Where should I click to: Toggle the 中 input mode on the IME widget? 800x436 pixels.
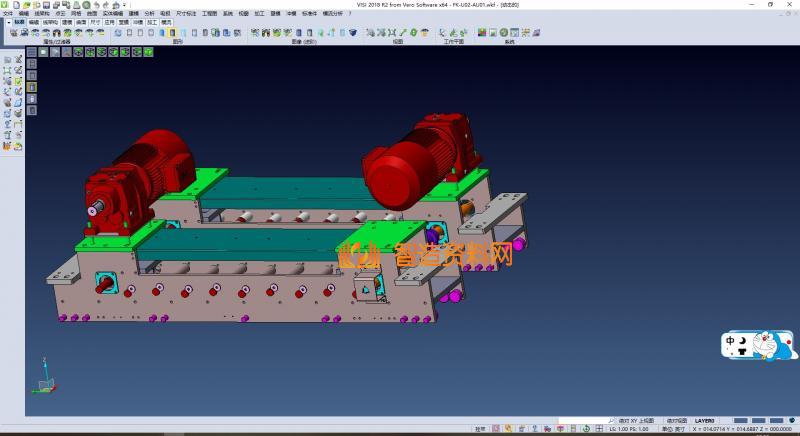[731, 341]
